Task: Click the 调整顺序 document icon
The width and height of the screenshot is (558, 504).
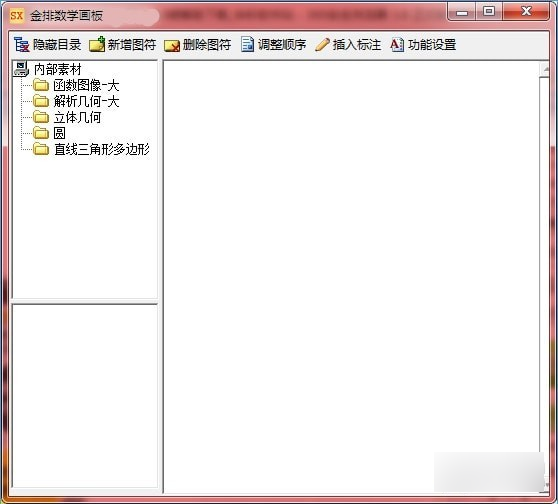Action: point(247,44)
